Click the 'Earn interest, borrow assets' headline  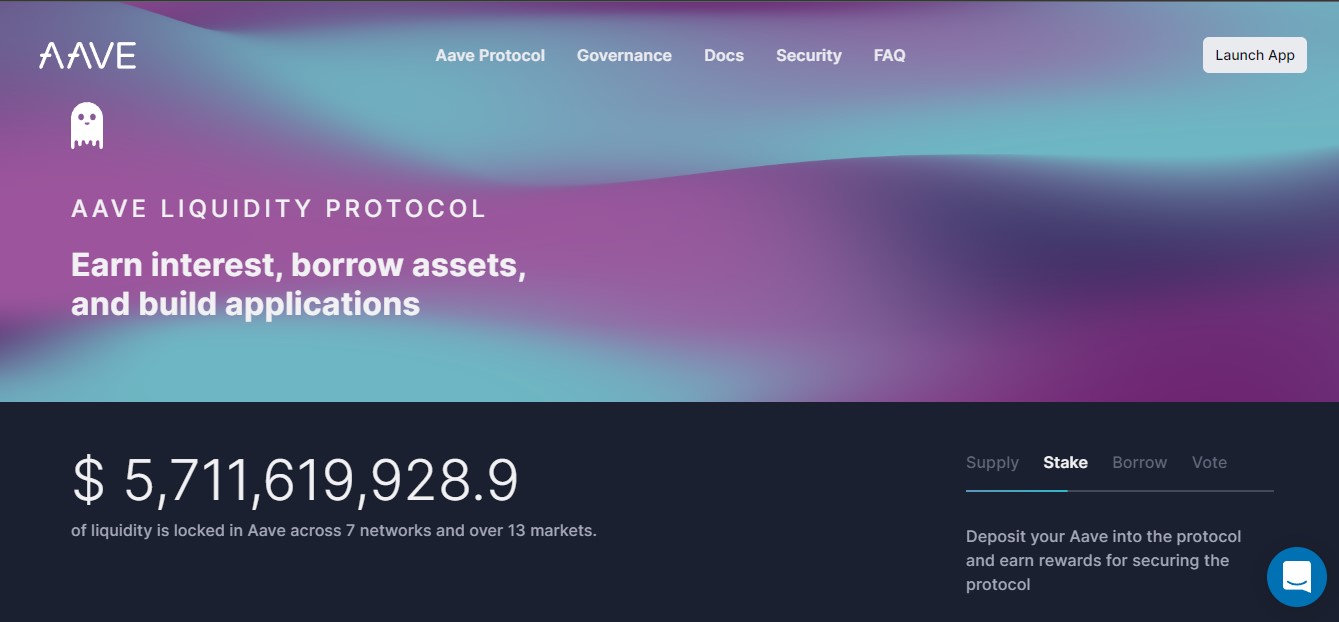pyautogui.click(x=297, y=284)
